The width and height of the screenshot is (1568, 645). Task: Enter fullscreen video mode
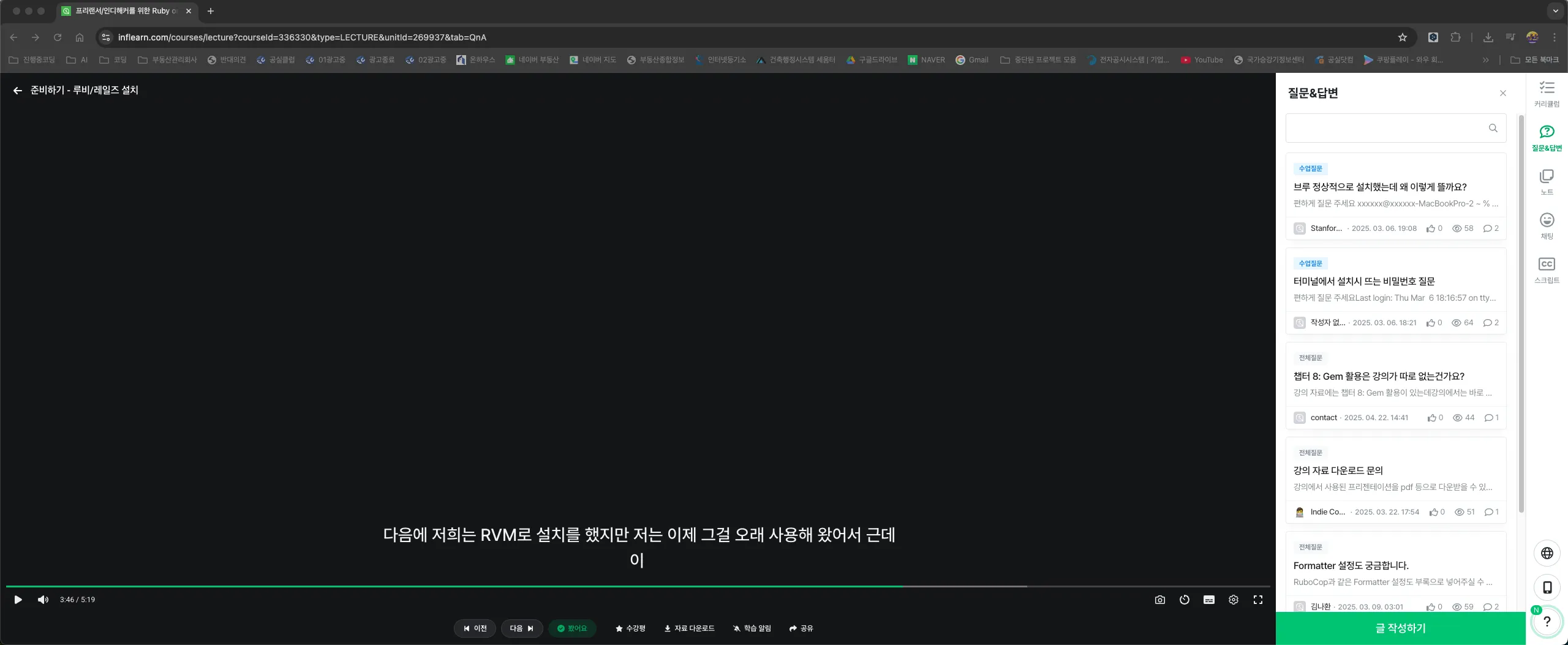(1258, 600)
